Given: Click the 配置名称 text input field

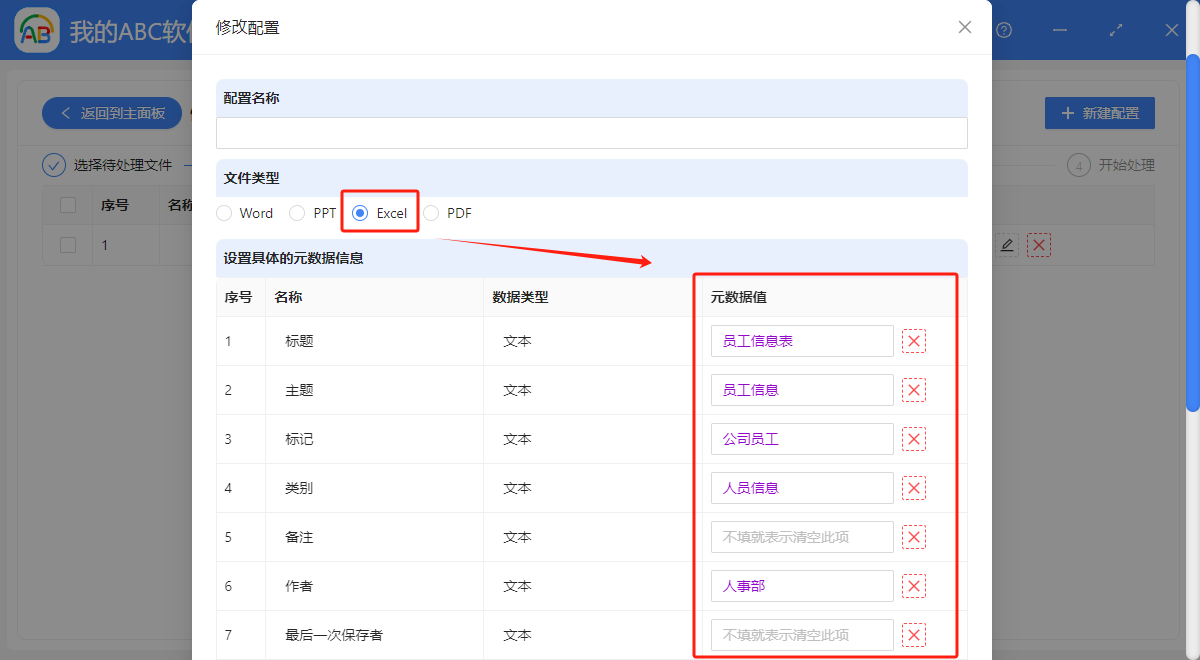Looking at the screenshot, I should [x=591, y=133].
